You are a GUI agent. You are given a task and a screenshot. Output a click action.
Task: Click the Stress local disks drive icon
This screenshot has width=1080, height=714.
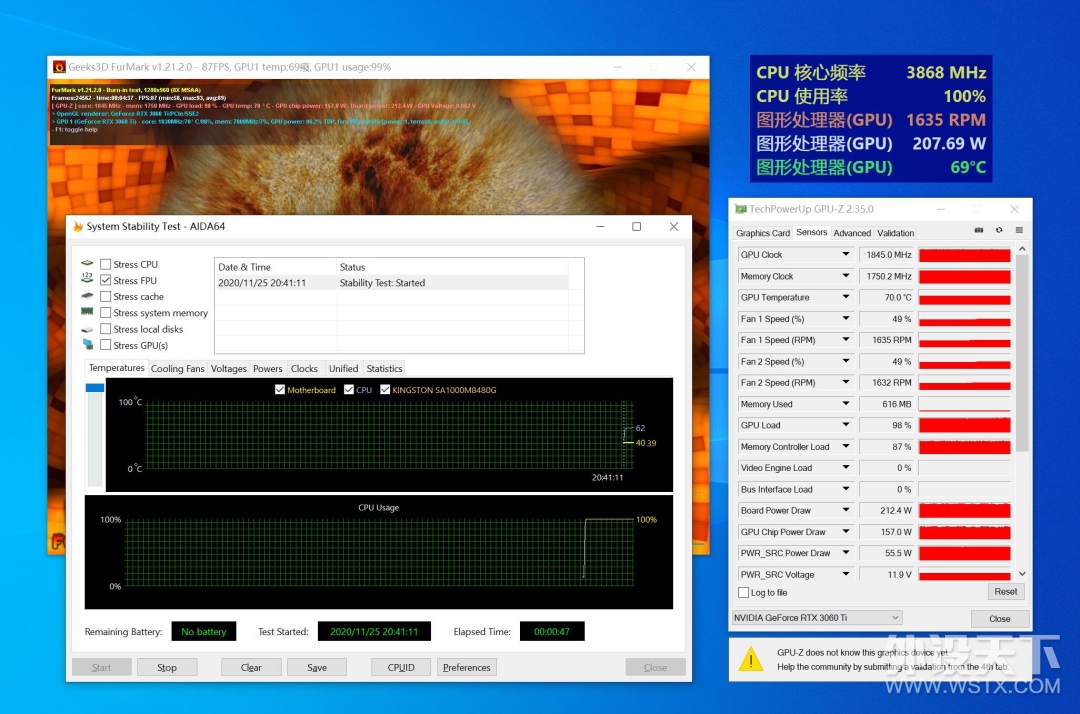[87, 329]
